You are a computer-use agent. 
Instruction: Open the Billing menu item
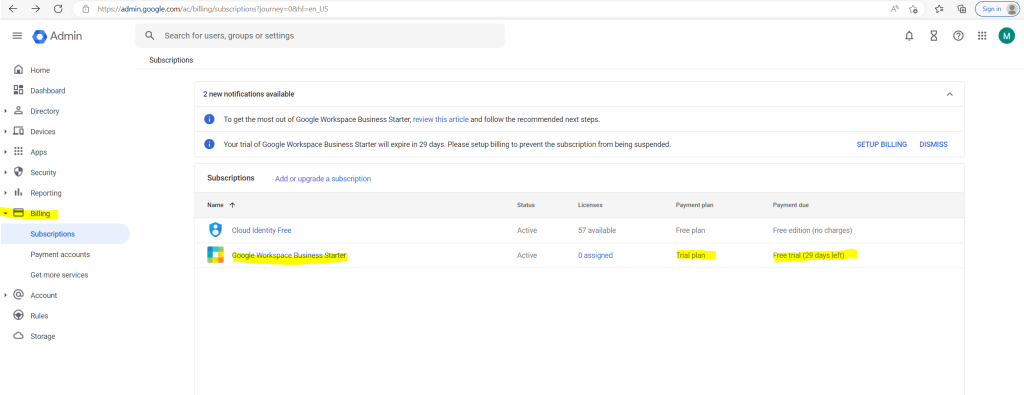[x=40, y=213]
